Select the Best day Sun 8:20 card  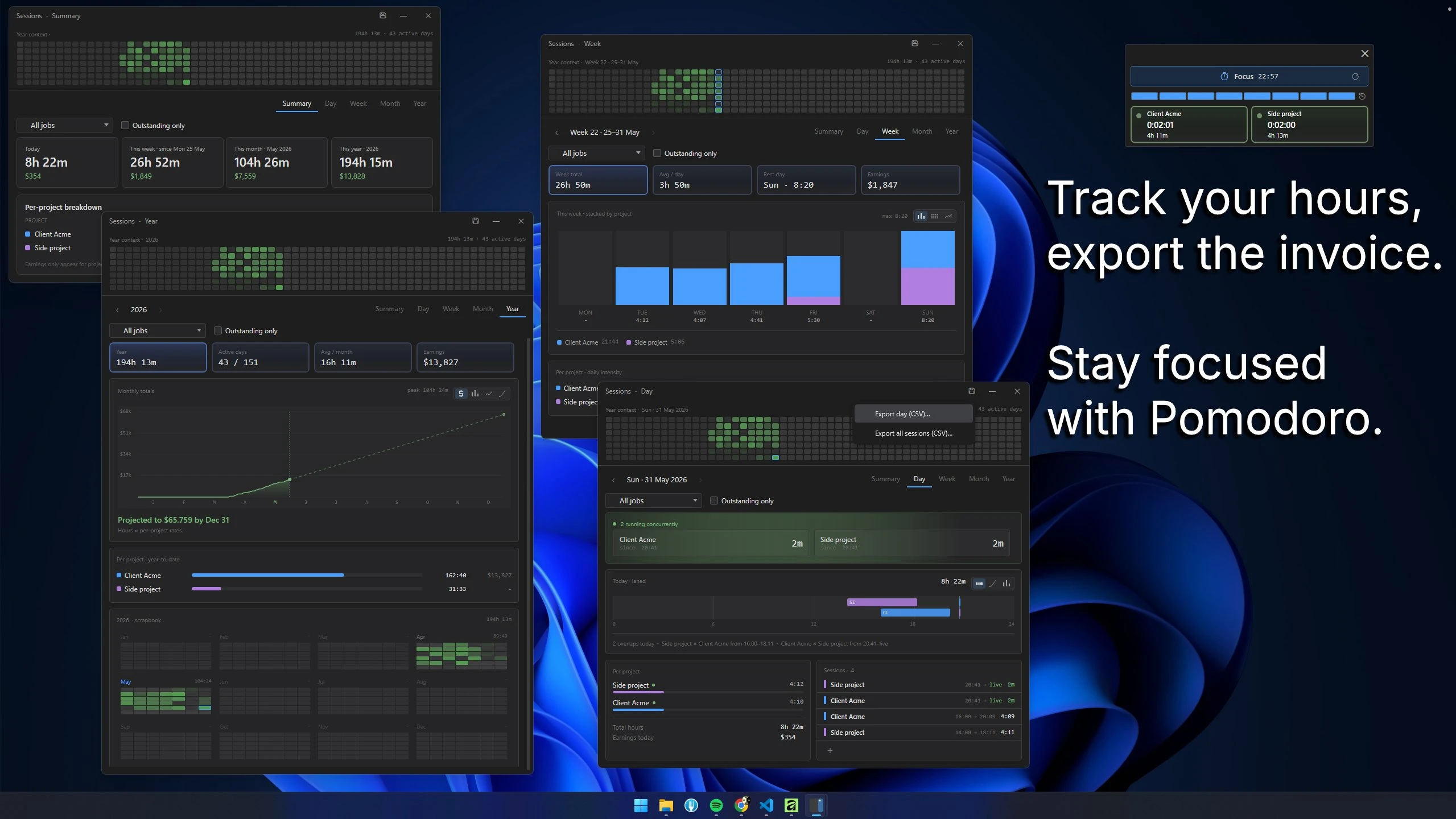pyautogui.click(x=806, y=180)
